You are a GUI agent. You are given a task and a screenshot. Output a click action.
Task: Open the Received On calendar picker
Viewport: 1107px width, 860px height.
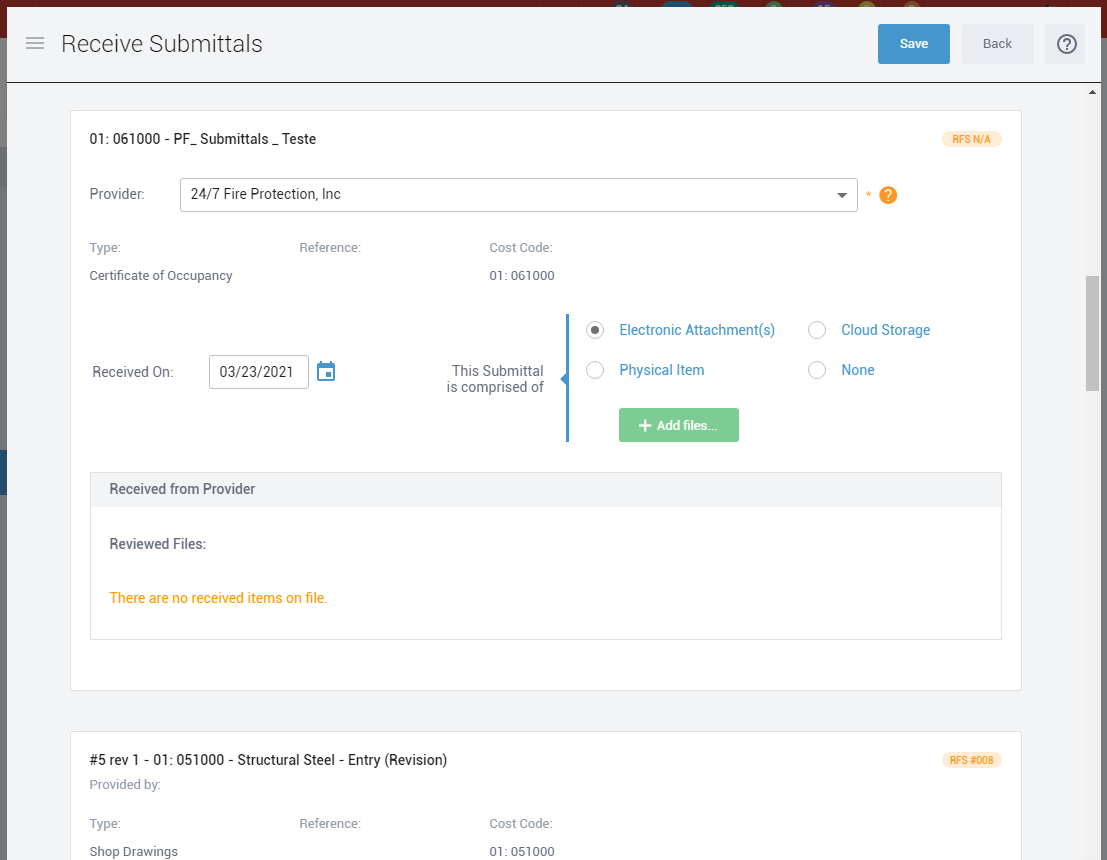326,372
